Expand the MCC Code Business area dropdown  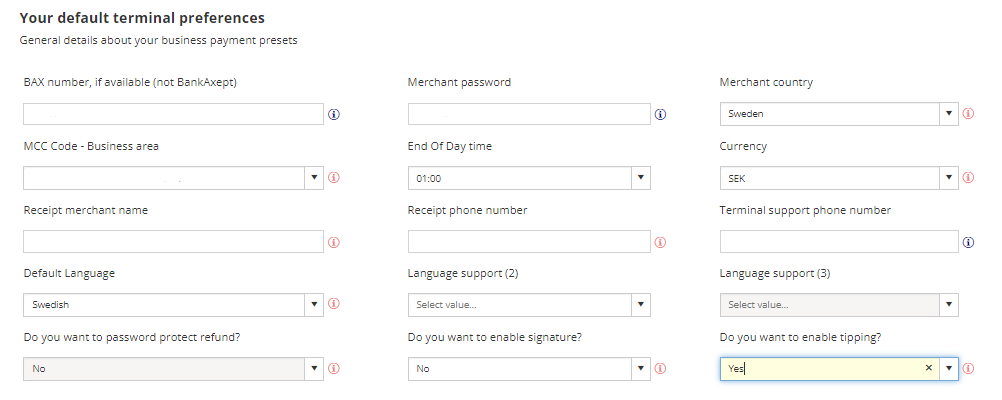coord(314,178)
